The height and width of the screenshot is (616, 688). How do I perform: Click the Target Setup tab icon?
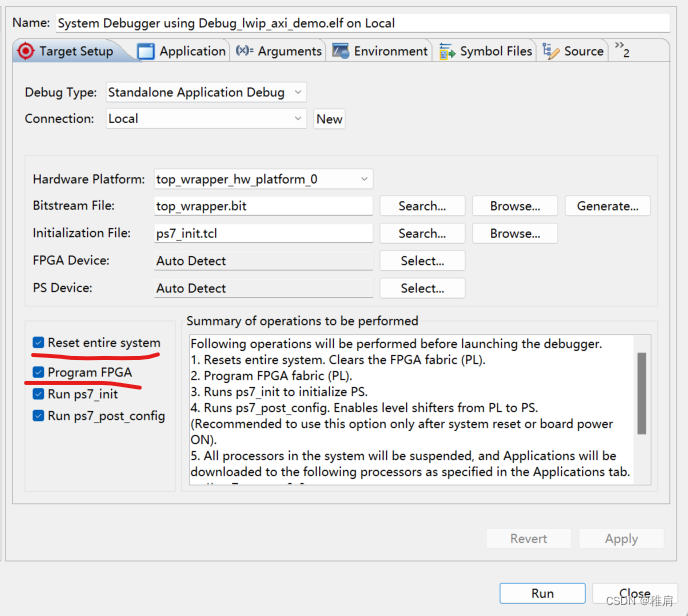click(x=25, y=51)
